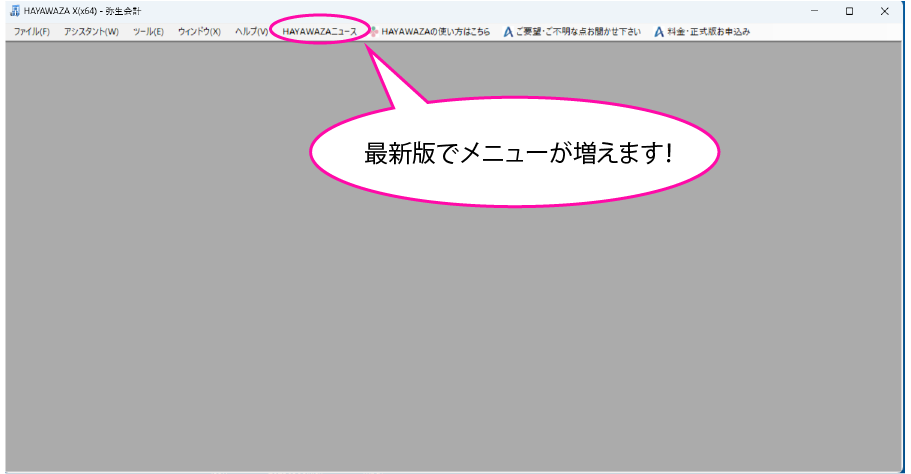Open the ウィンドウ(X) menu
Viewport: 911px width, 474px height.
(199, 32)
